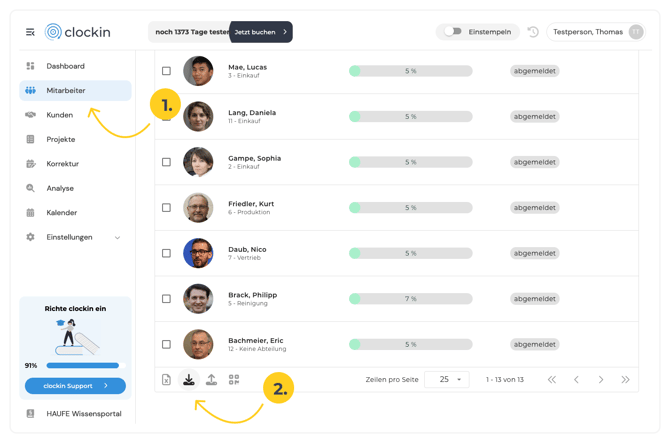
Task: Click the Jetzt buchen button
Action: (261, 32)
